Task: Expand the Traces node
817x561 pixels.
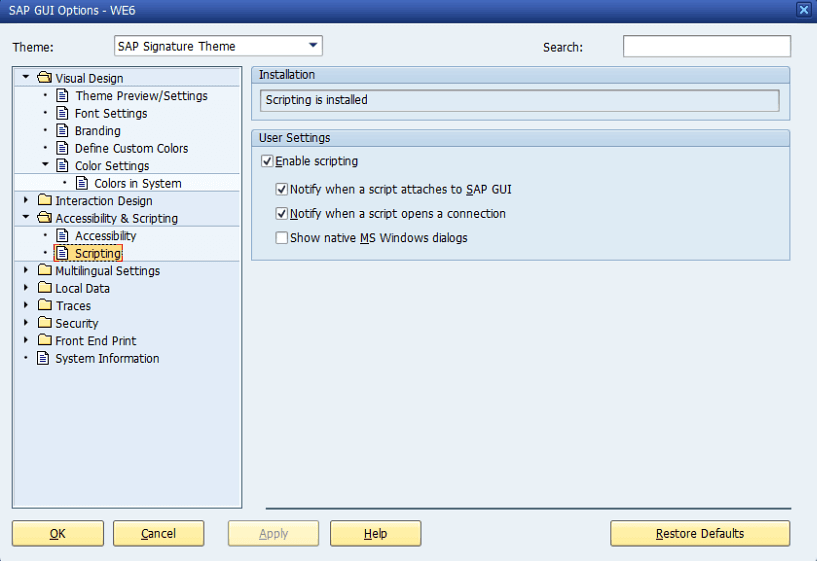Action: [26, 305]
